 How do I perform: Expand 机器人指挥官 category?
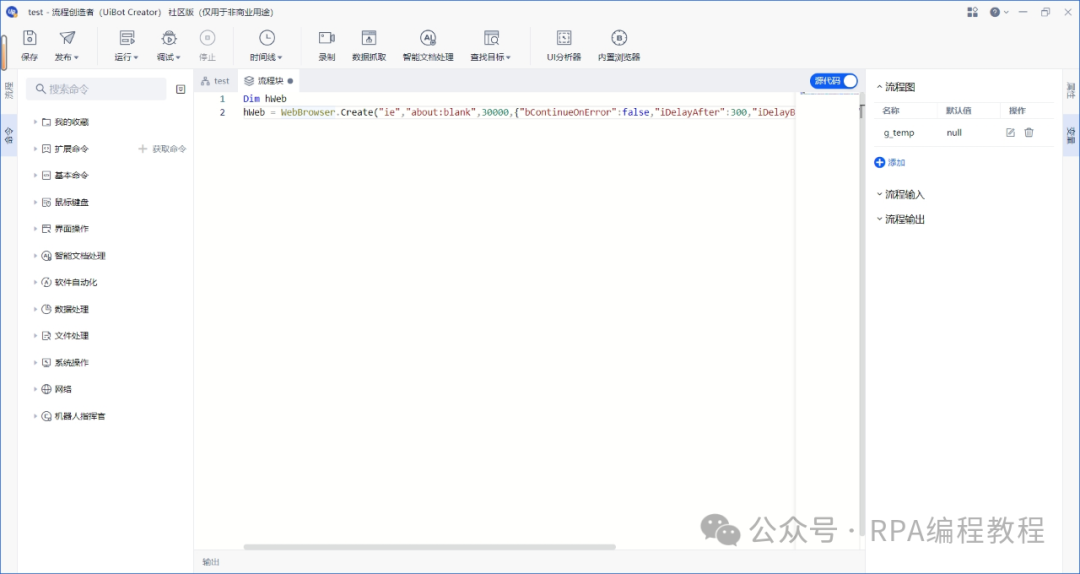pos(35,416)
